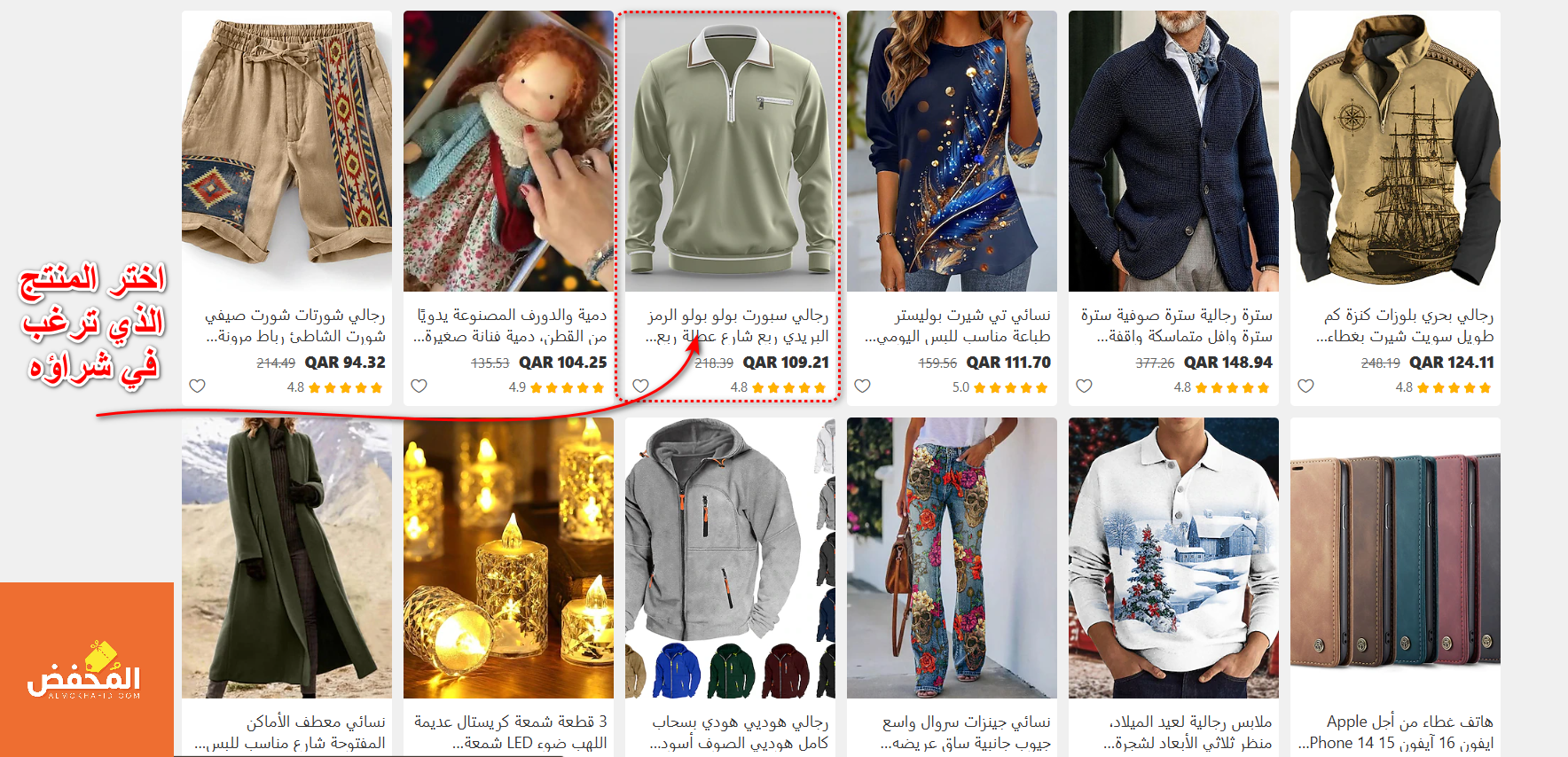
Task: Select the green polo sweatshirt image
Action: click(x=730, y=151)
